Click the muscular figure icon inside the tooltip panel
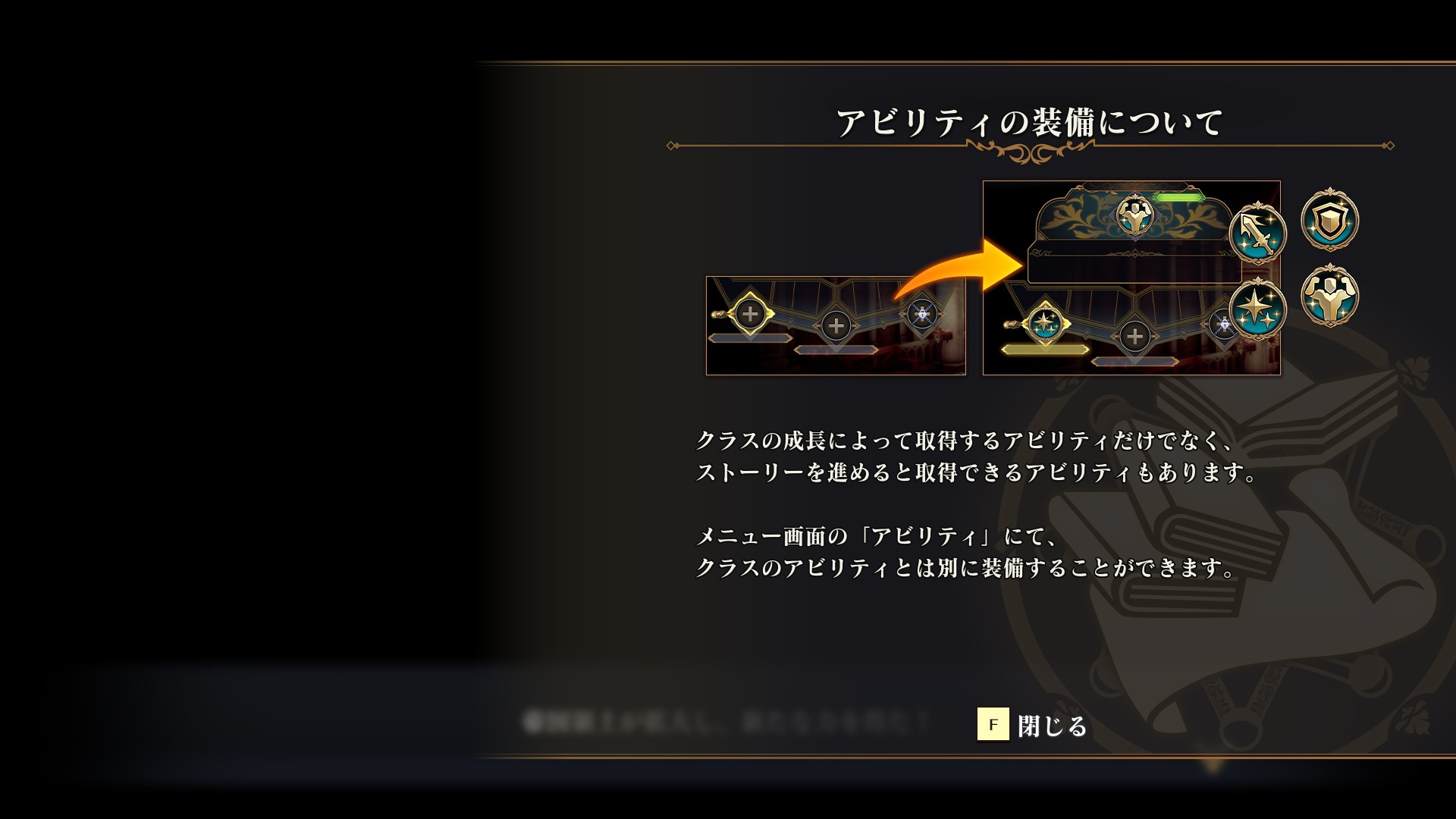Viewport: 1456px width, 819px height. coord(1135,216)
